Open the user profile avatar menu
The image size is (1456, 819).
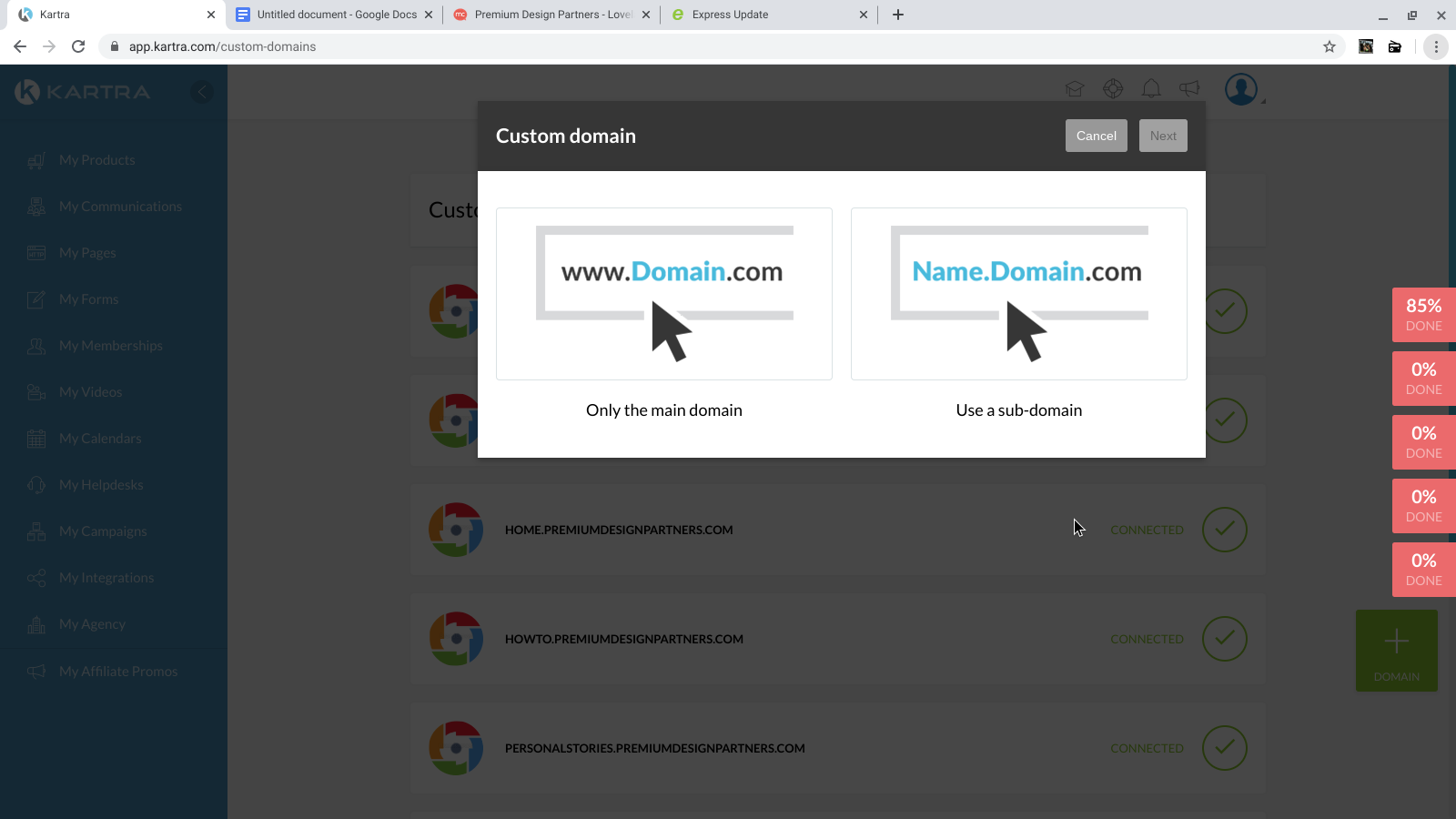click(1241, 89)
